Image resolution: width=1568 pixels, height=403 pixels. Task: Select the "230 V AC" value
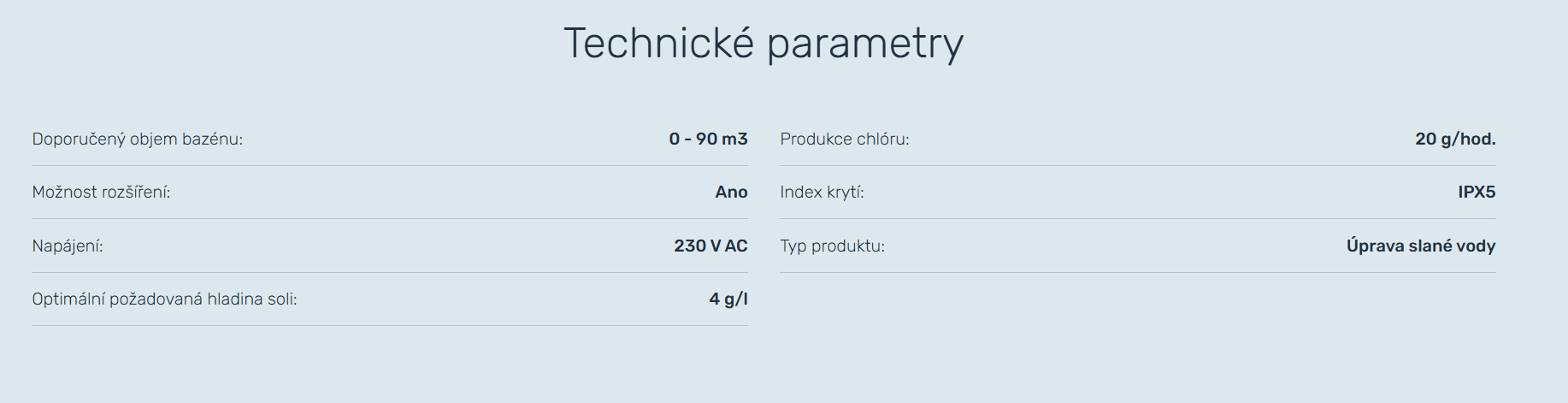click(x=710, y=246)
